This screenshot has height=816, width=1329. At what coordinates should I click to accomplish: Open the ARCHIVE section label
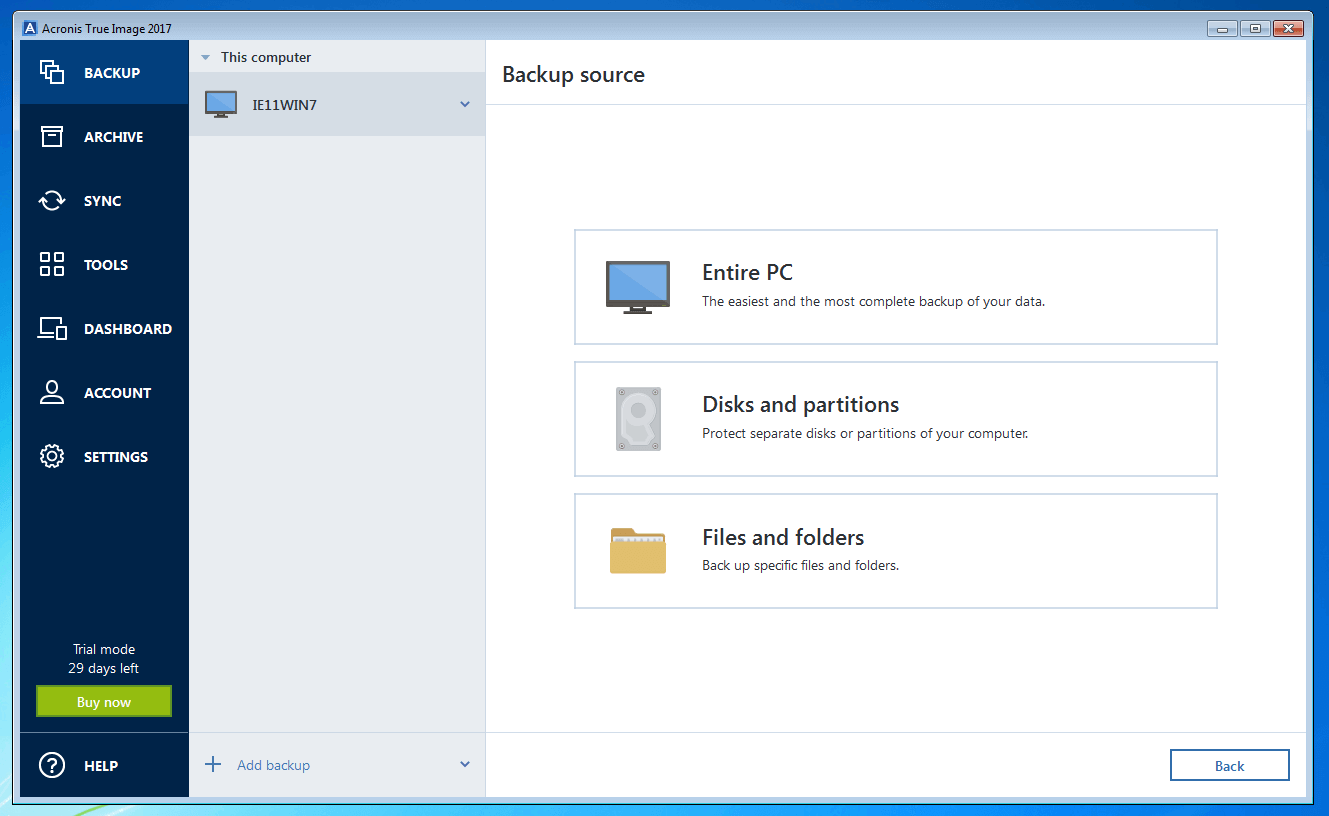click(114, 137)
